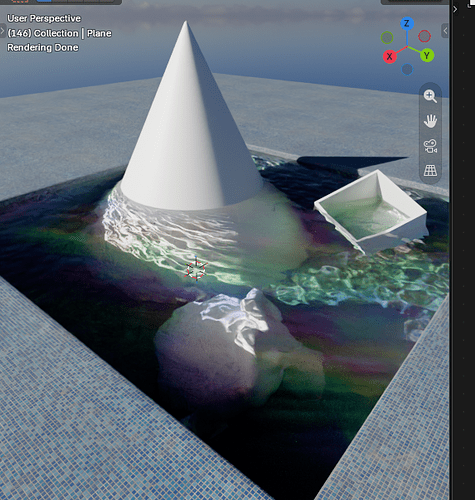The height and width of the screenshot is (500, 475).
Task: Expand the left toolbar arrow tab
Action: coord(3,31)
